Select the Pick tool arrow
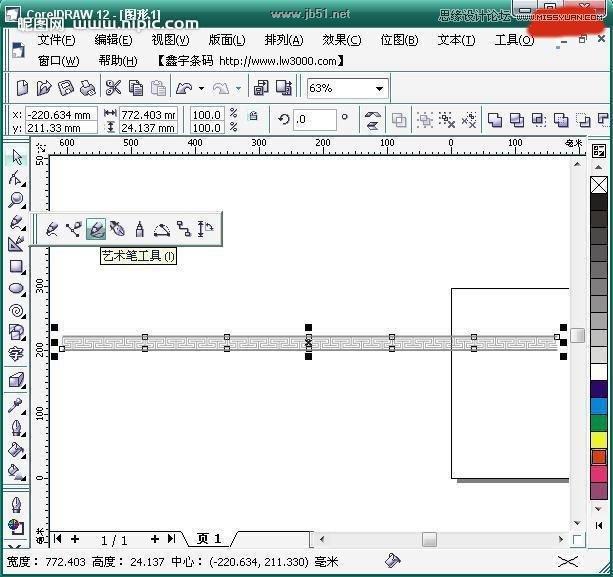 16,159
